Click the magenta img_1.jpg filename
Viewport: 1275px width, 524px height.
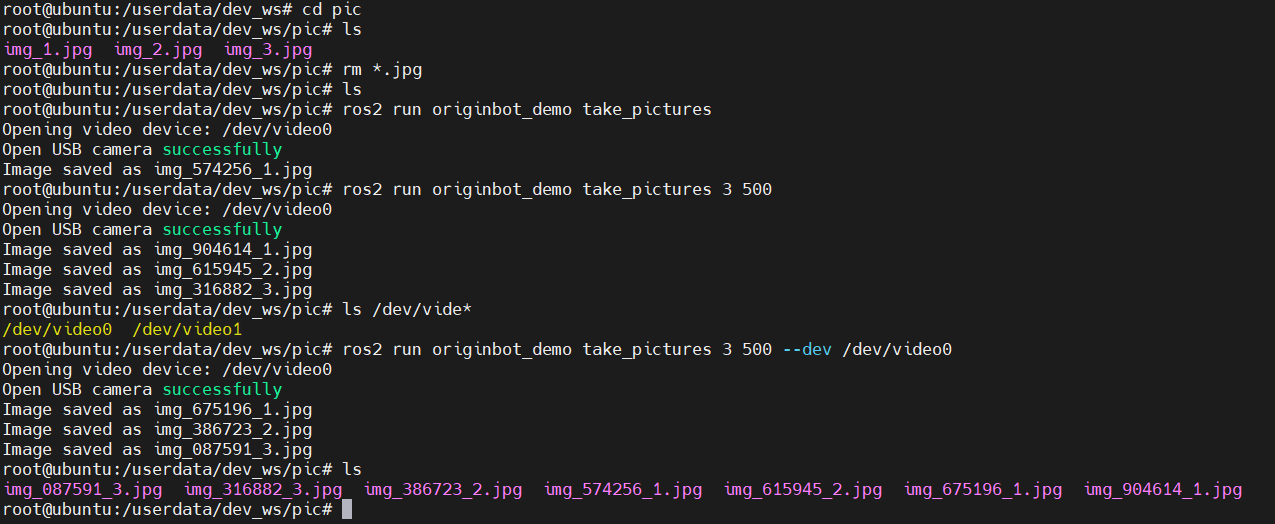point(48,50)
